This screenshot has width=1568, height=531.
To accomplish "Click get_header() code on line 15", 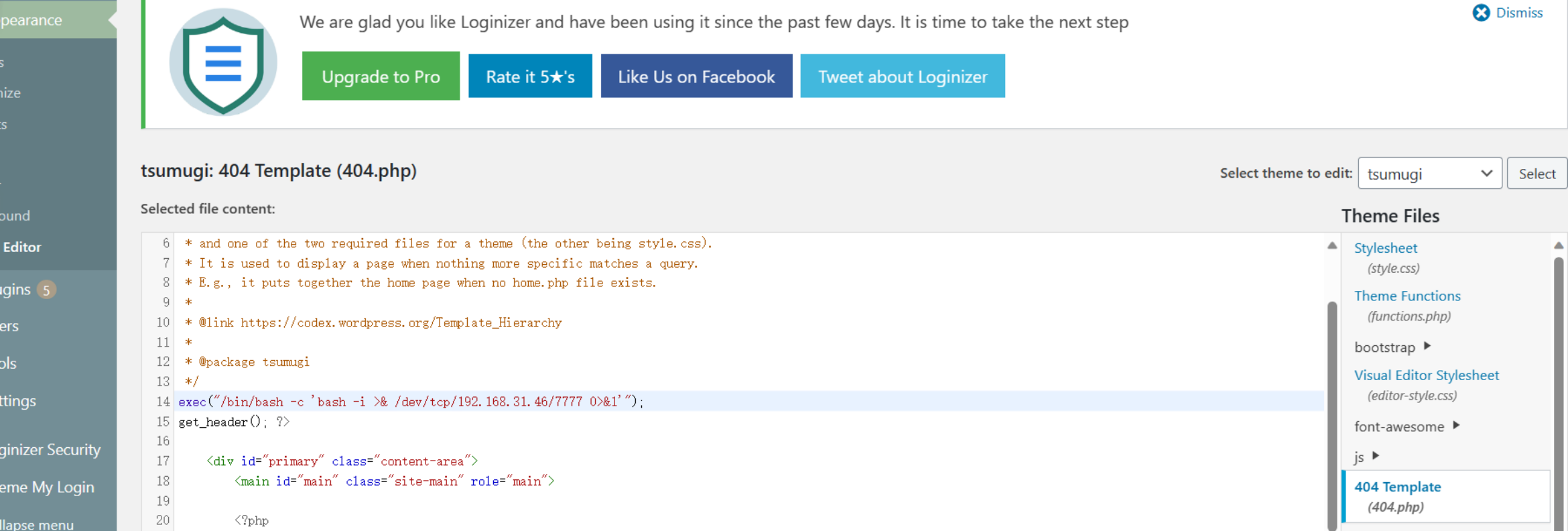I will click(x=234, y=422).
